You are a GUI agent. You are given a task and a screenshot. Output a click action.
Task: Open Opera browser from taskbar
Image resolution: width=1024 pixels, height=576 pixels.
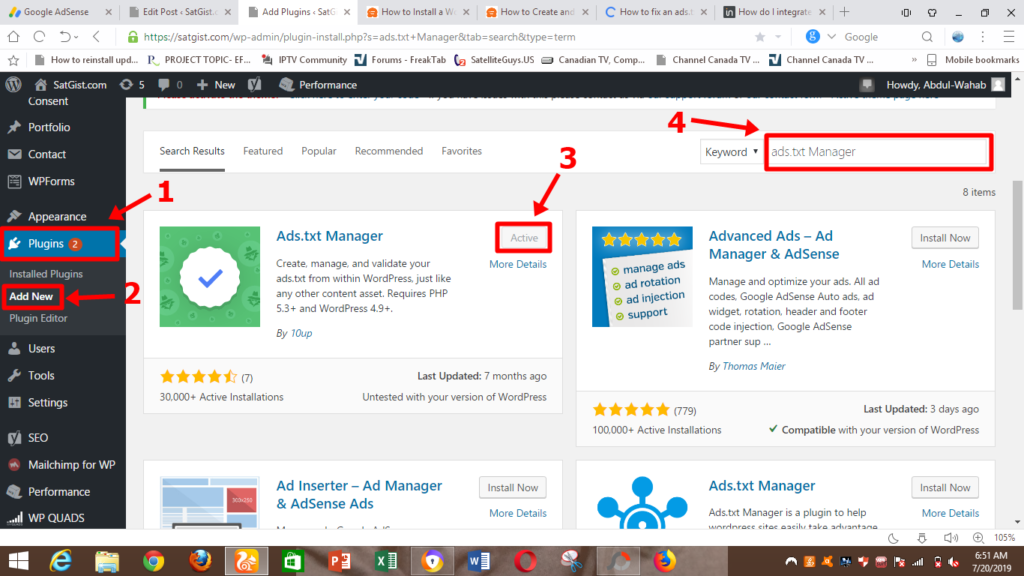tap(525, 561)
